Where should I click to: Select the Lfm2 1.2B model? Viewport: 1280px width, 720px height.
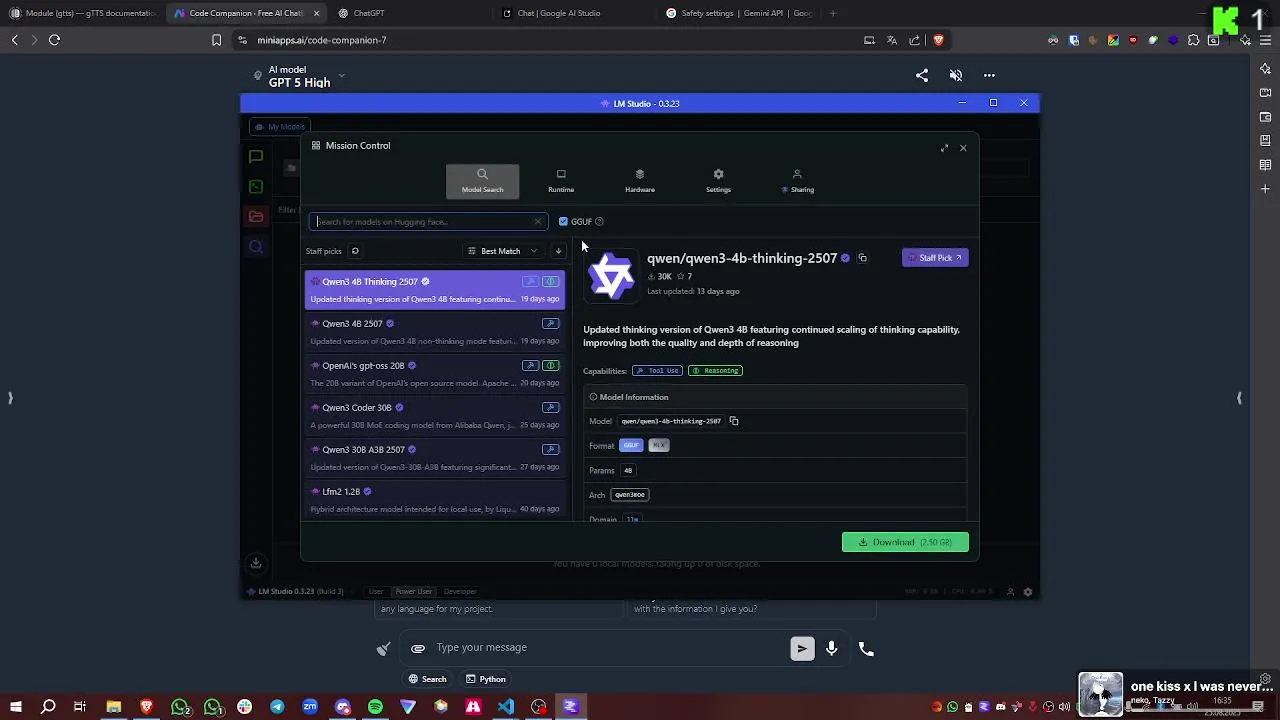(435, 499)
